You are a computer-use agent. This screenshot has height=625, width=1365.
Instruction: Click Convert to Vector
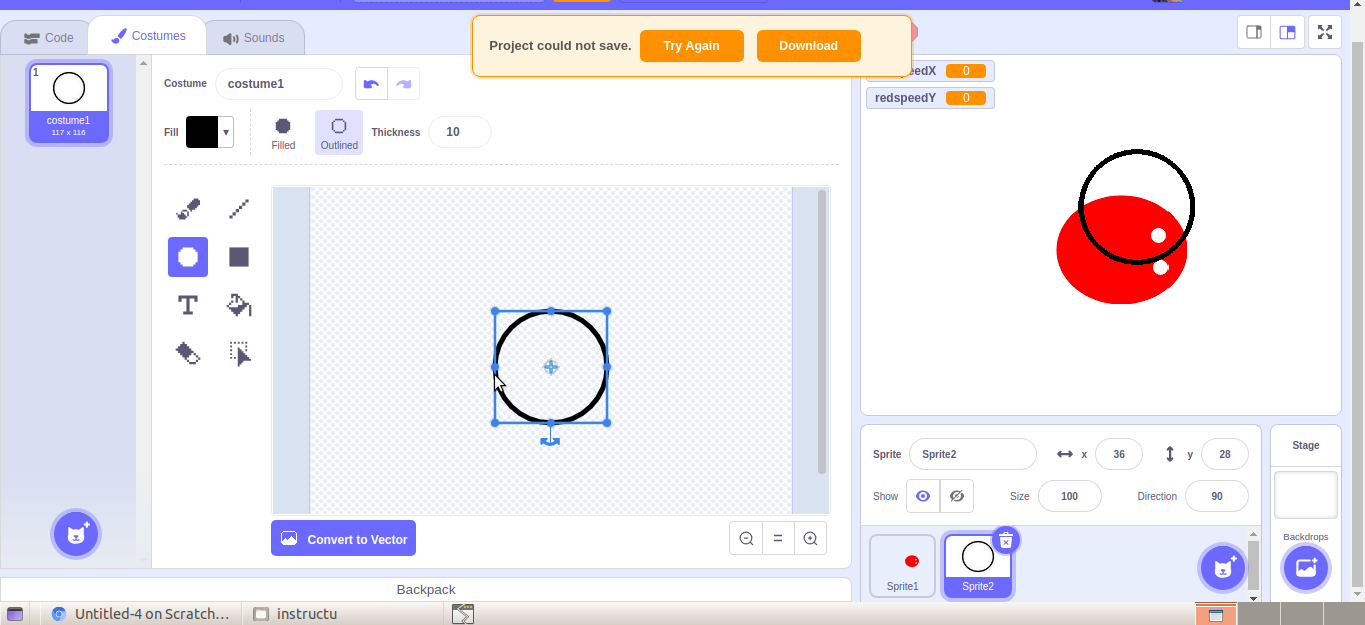(x=343, y=538)
